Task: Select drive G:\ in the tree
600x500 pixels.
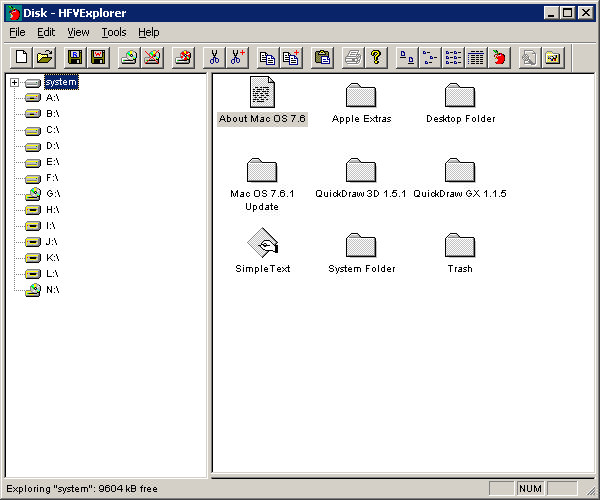Action: tap(52, 193)
